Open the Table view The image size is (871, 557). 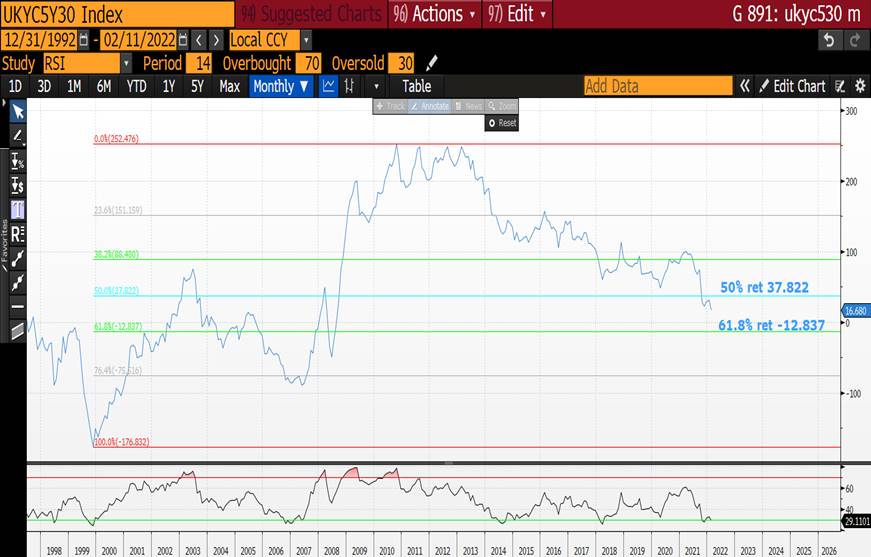click(x=417, y=86)
